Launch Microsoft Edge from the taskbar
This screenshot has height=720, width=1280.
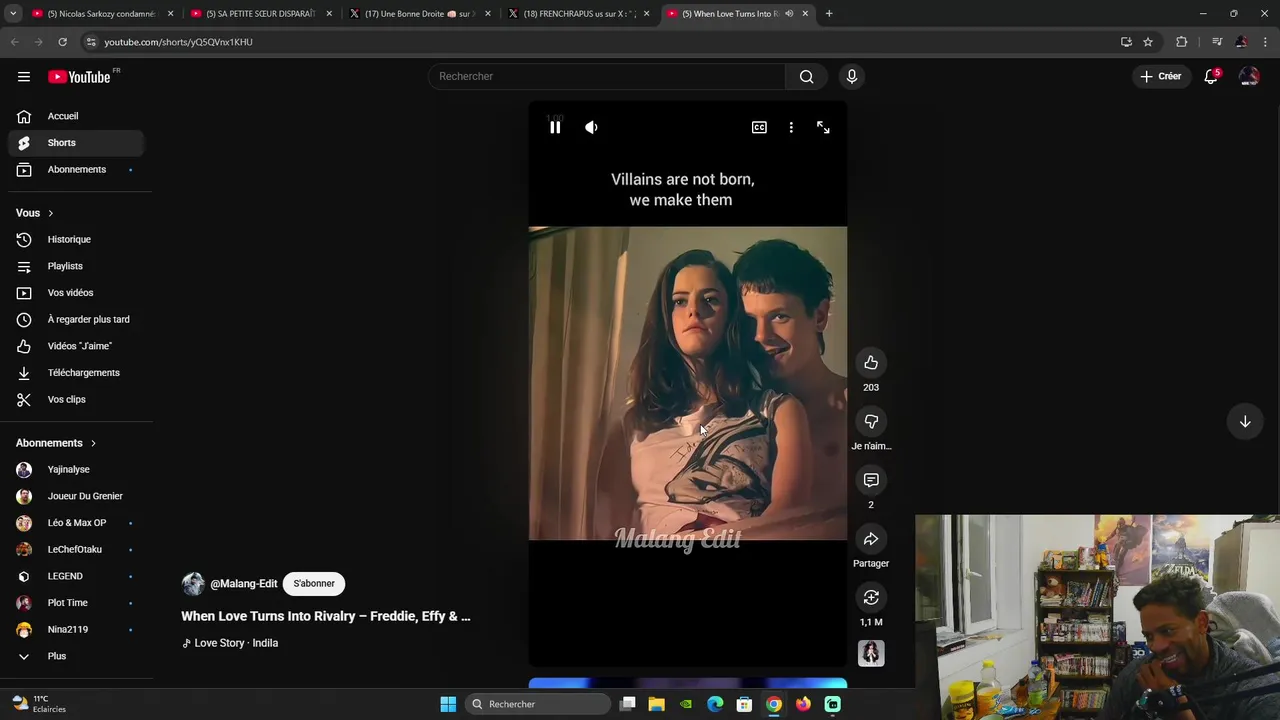pos(715,704)
